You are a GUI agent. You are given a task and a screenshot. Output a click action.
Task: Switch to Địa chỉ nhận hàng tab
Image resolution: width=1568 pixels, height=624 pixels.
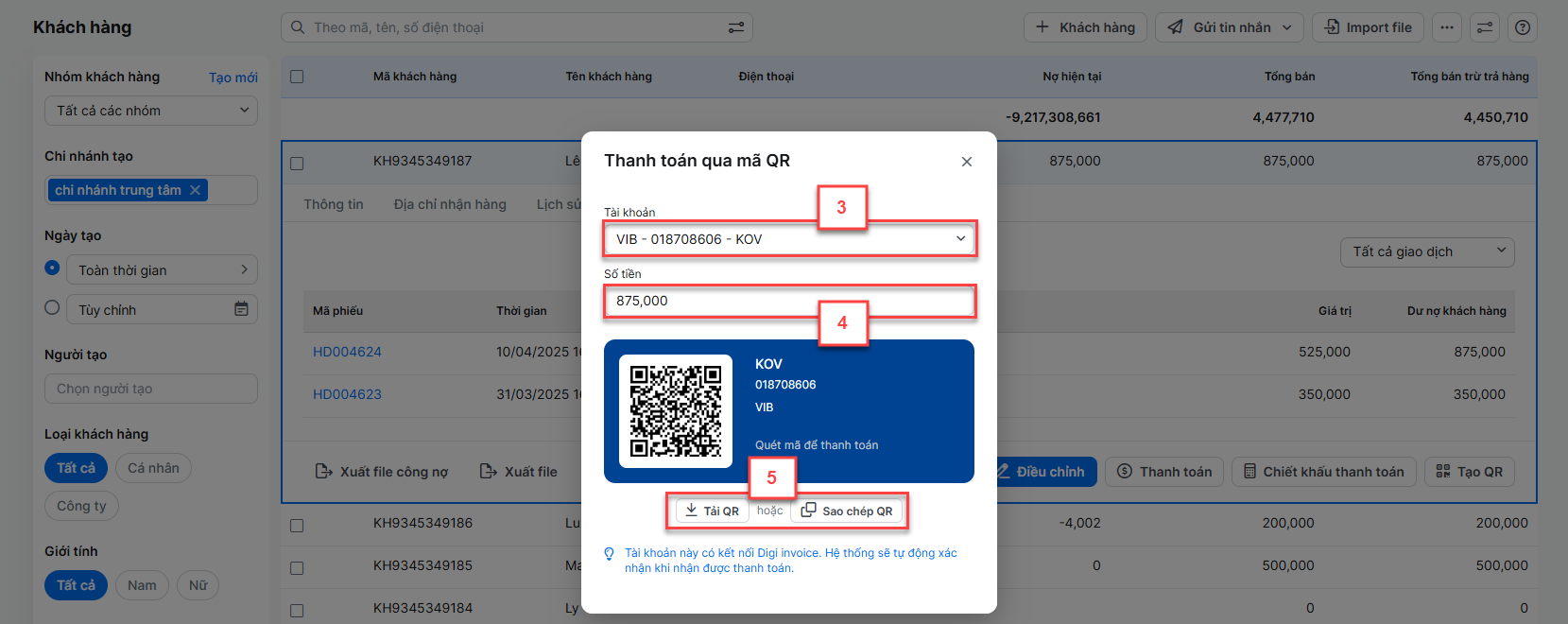click(x=450, y=204)
